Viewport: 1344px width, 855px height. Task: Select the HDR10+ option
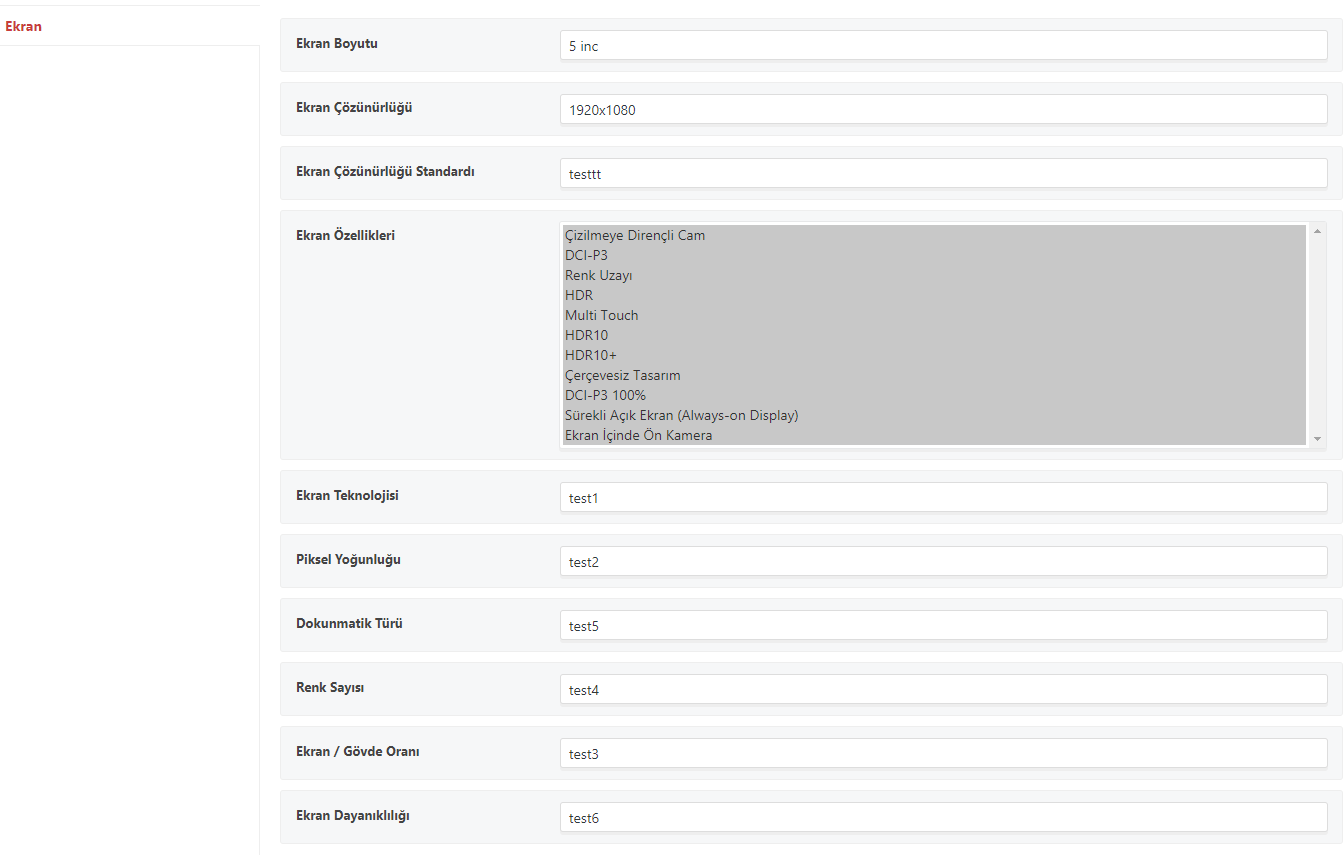pos(934,355)
